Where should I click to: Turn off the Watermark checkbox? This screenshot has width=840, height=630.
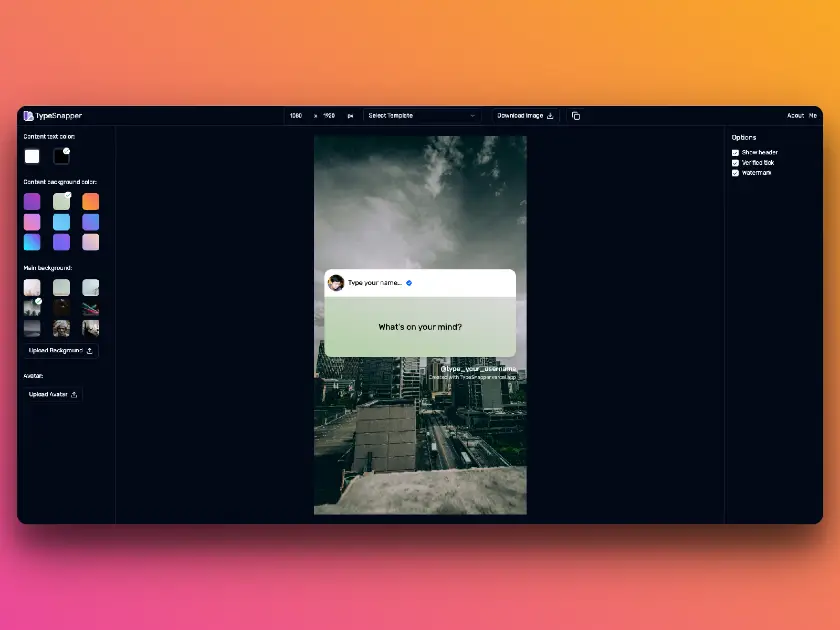click(x=736, y=172)
